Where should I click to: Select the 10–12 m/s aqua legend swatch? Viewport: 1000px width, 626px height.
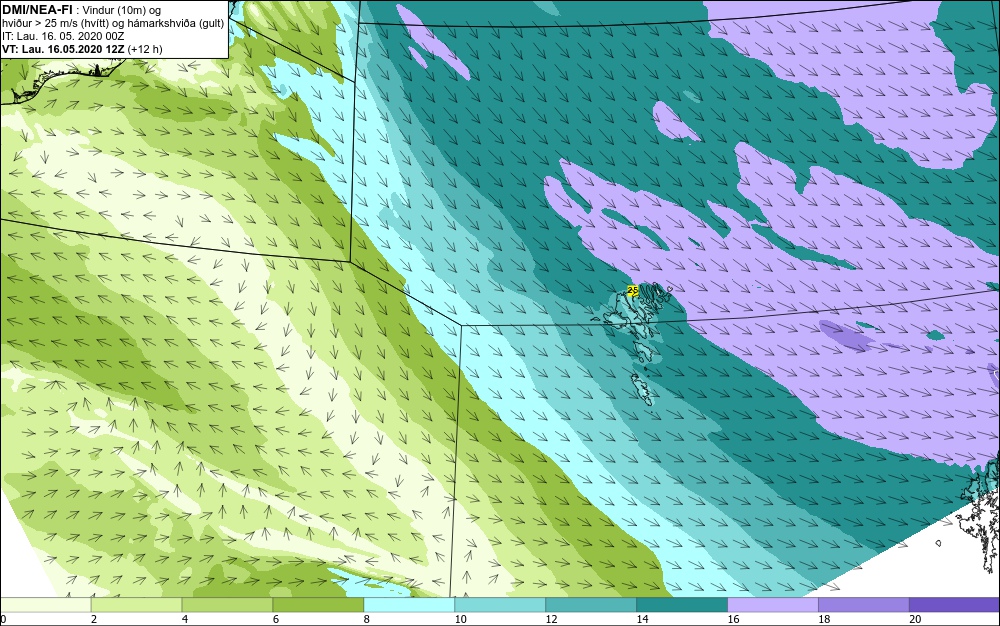[500, 605]
